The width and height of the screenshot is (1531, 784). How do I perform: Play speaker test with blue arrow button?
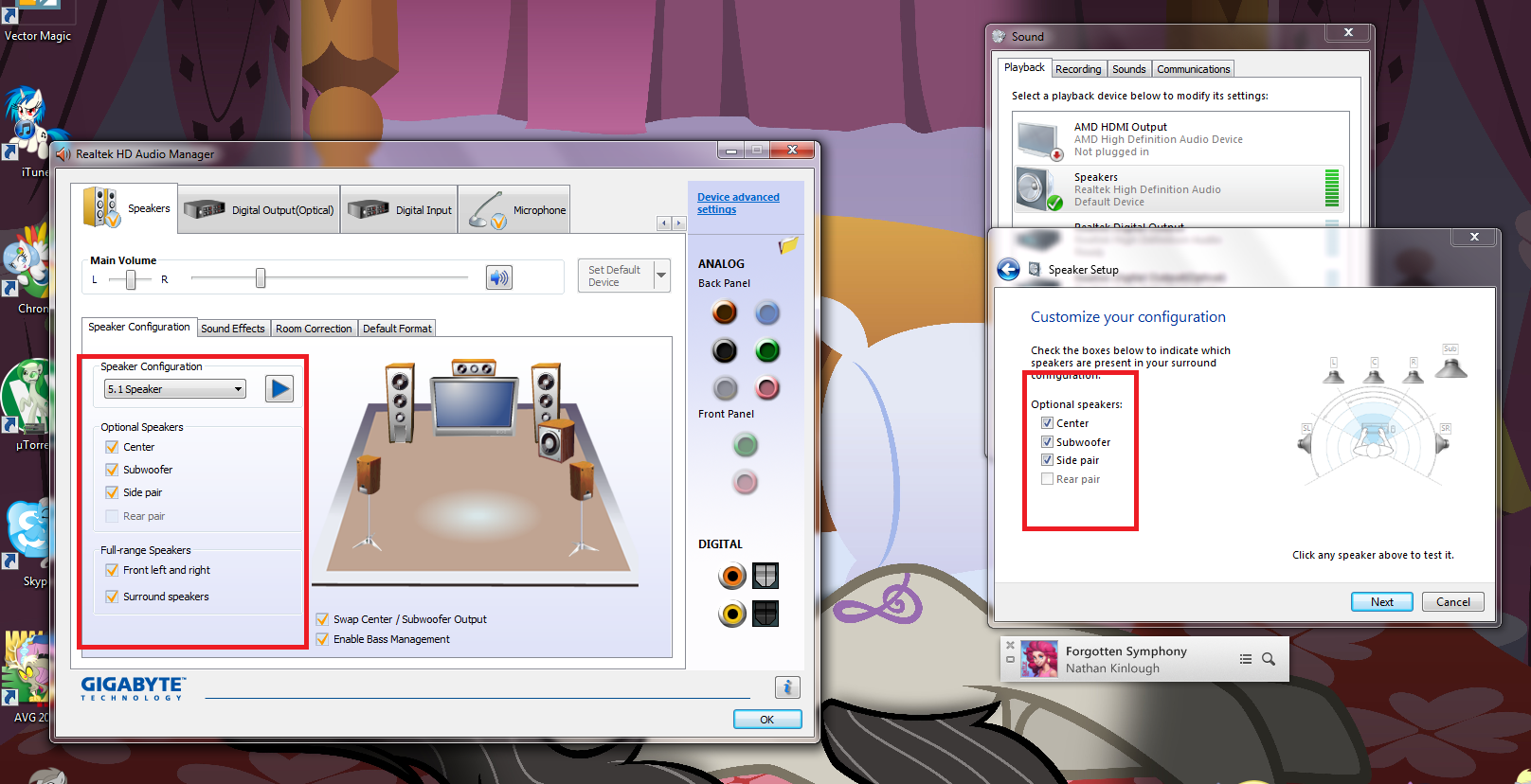(279, 389)
